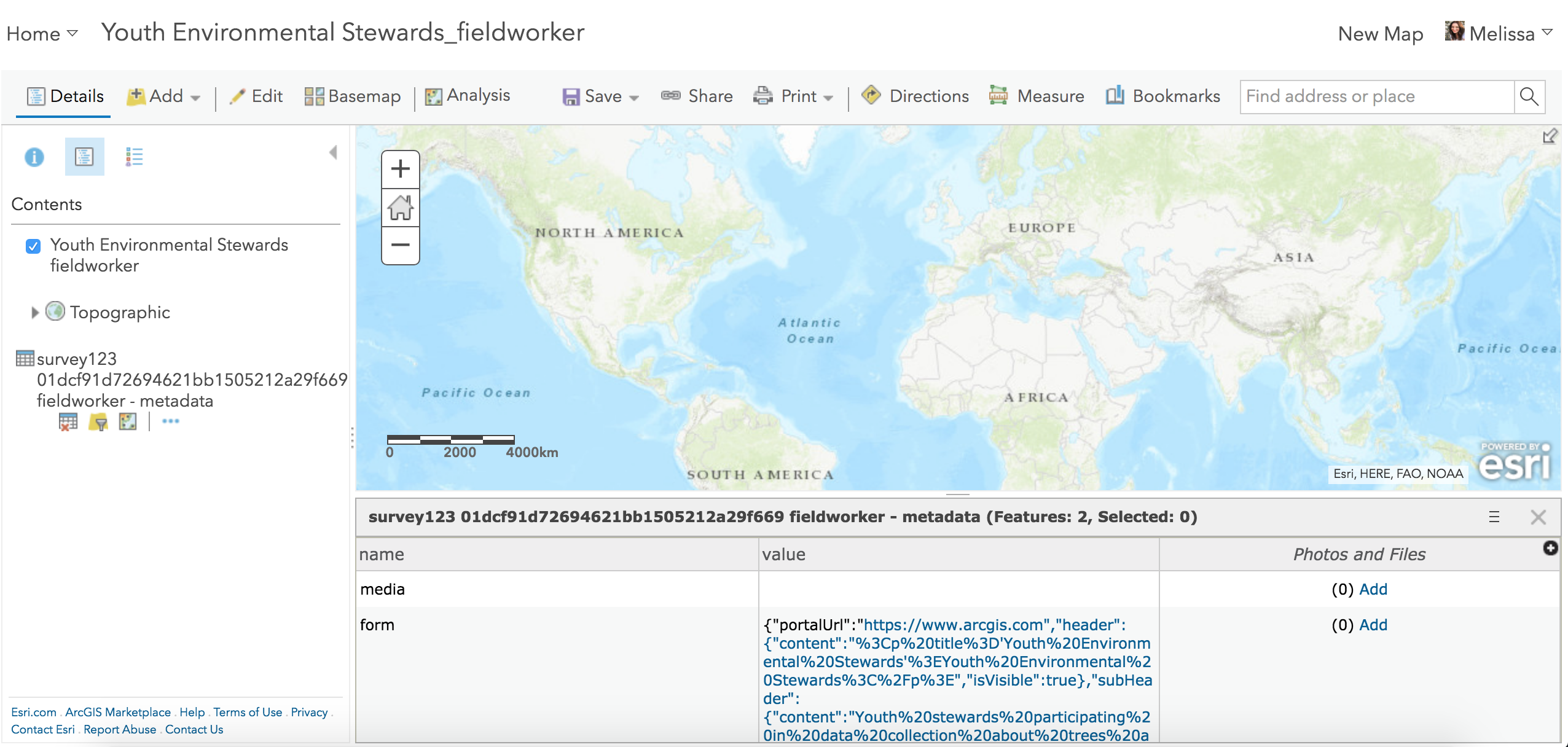This screenshot has width=1568, height=747.
Task: Click Add attachment link for media row
Action: click(1373, 589)
